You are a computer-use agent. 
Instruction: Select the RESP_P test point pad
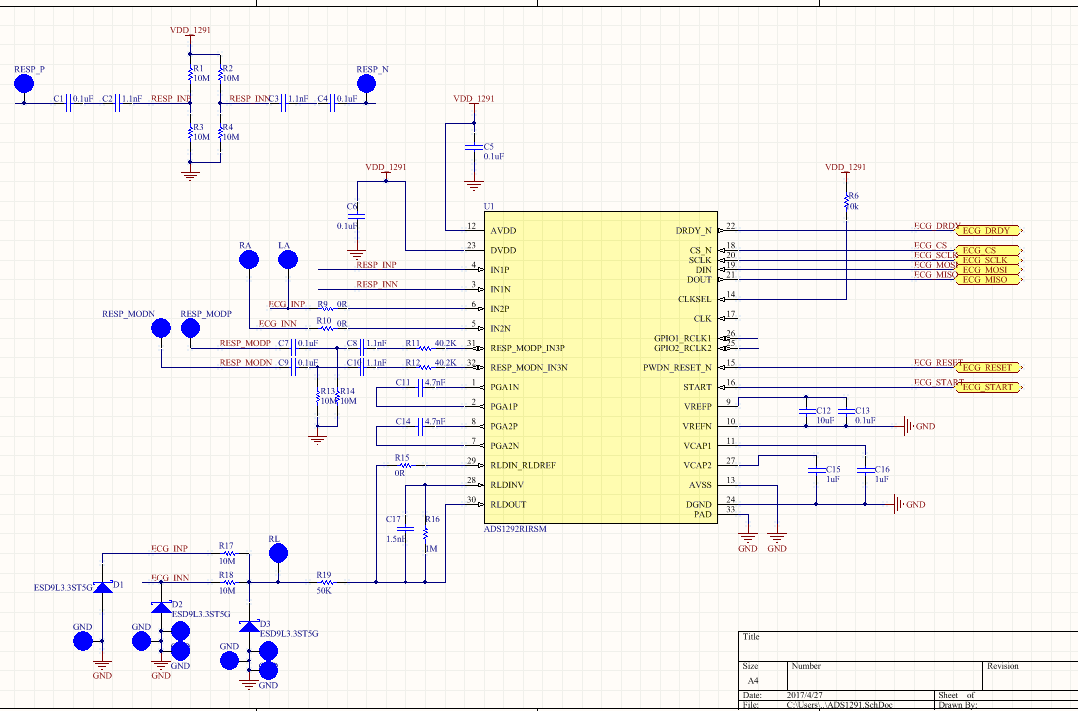(24, 84)
